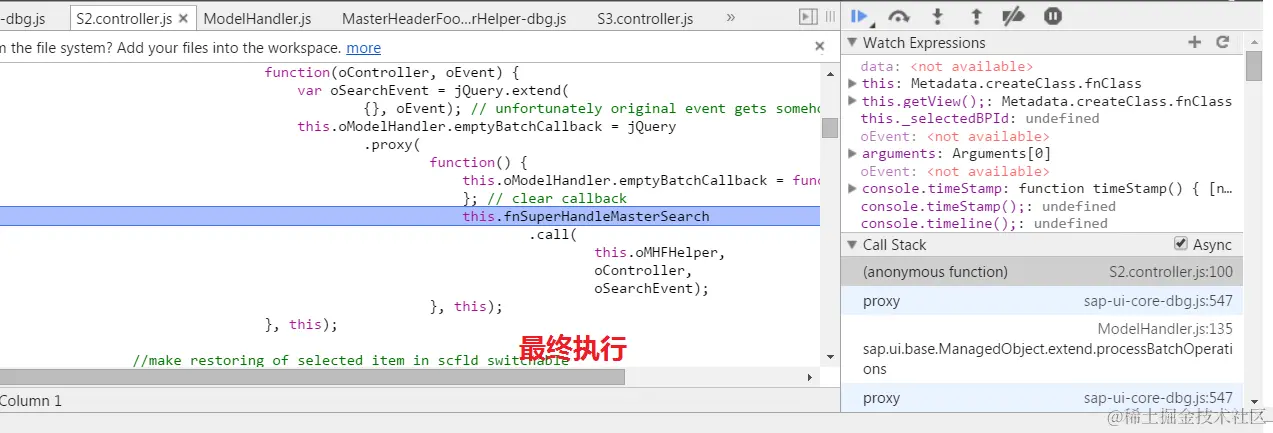This screenshot has width=1273, height=433.
Task: Show more hidden source tabs
Action: tap(730, 18)
